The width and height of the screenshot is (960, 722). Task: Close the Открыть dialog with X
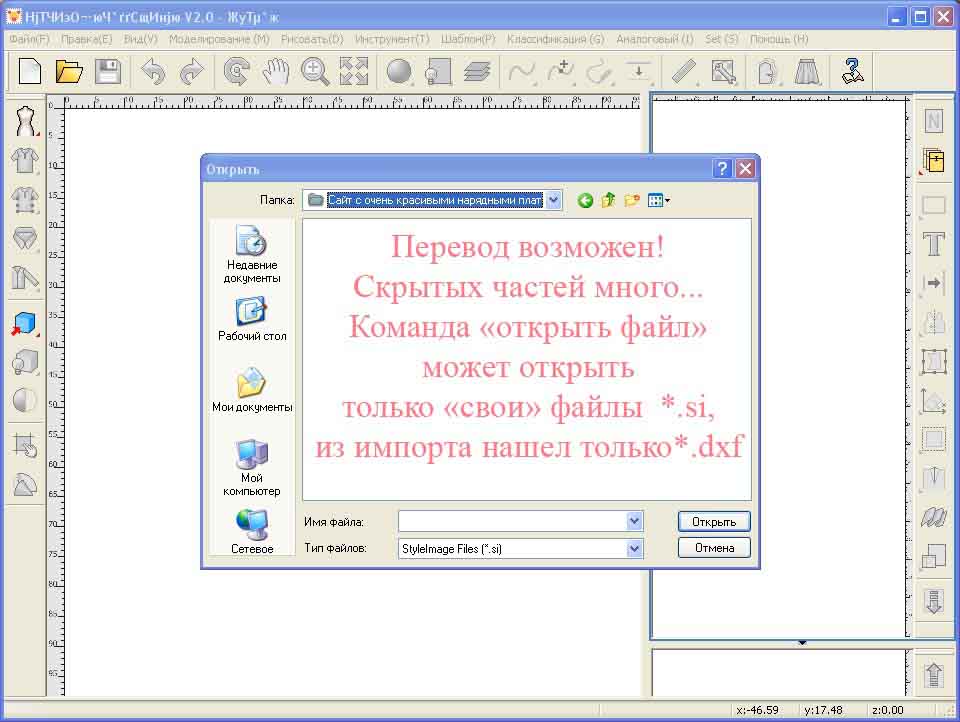[745, 168]
